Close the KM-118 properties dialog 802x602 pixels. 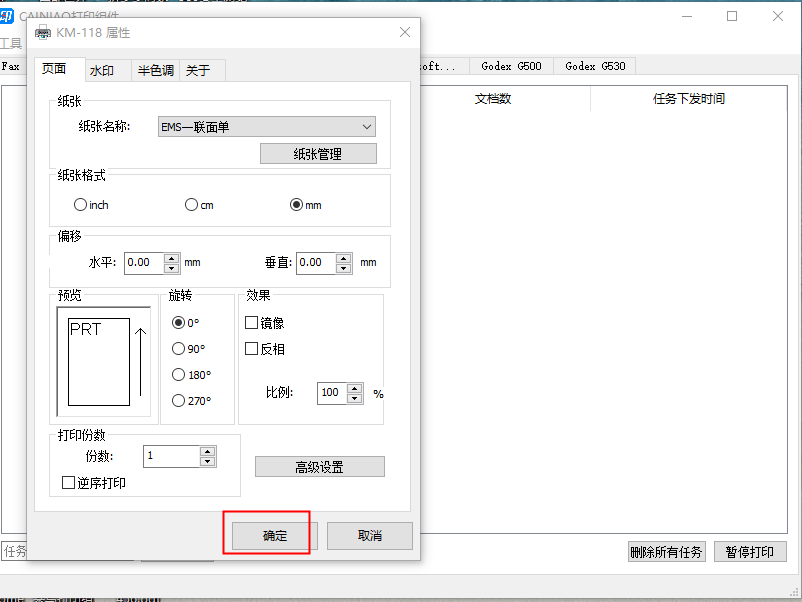tap(405, 32)
